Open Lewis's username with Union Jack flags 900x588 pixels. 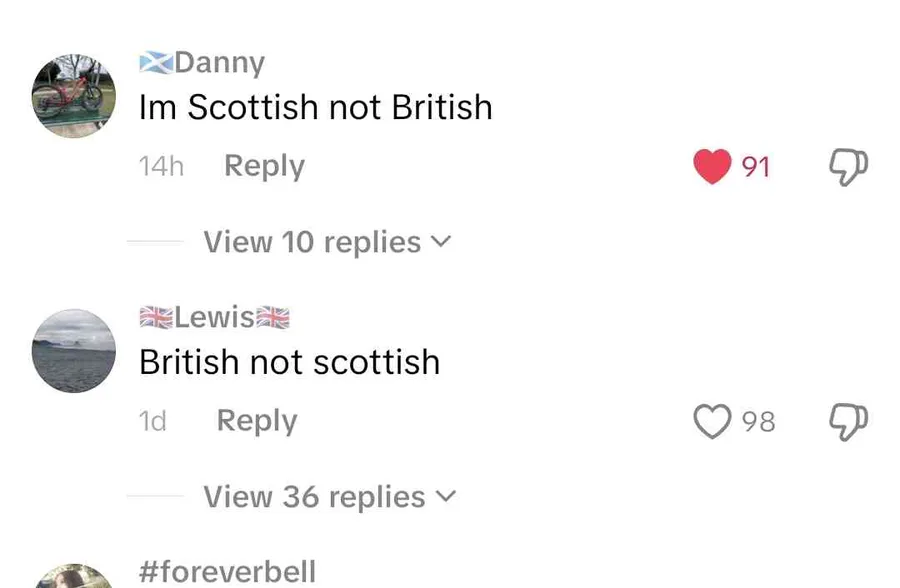pyautogui.click(x=214, y=317)
